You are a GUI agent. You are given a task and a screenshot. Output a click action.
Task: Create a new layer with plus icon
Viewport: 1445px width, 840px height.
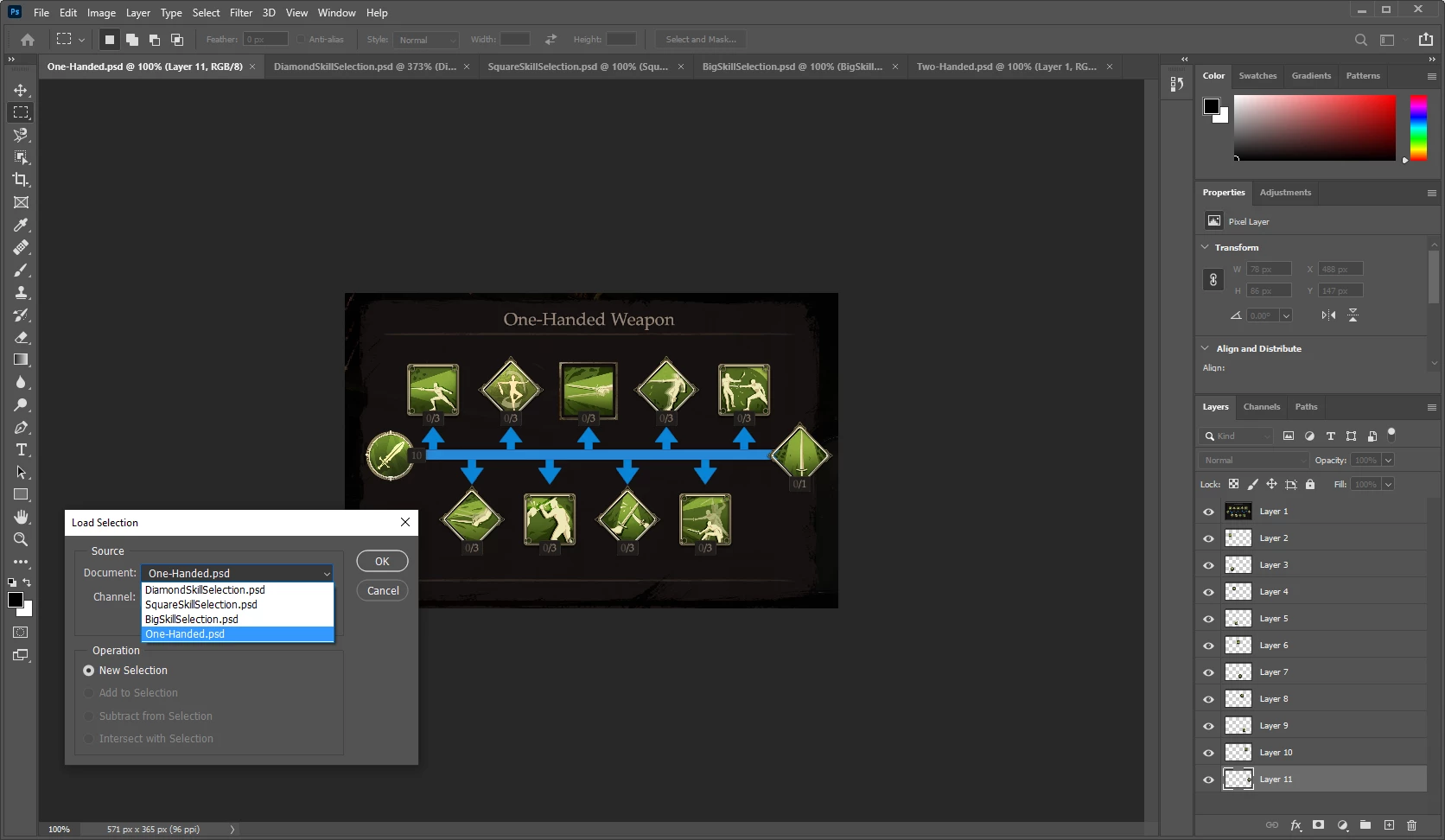pos(1389,825)
